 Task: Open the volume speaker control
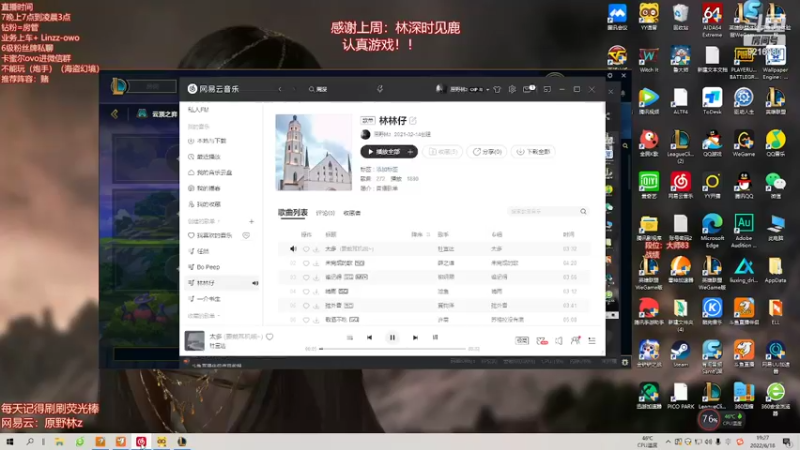point(559,341)
